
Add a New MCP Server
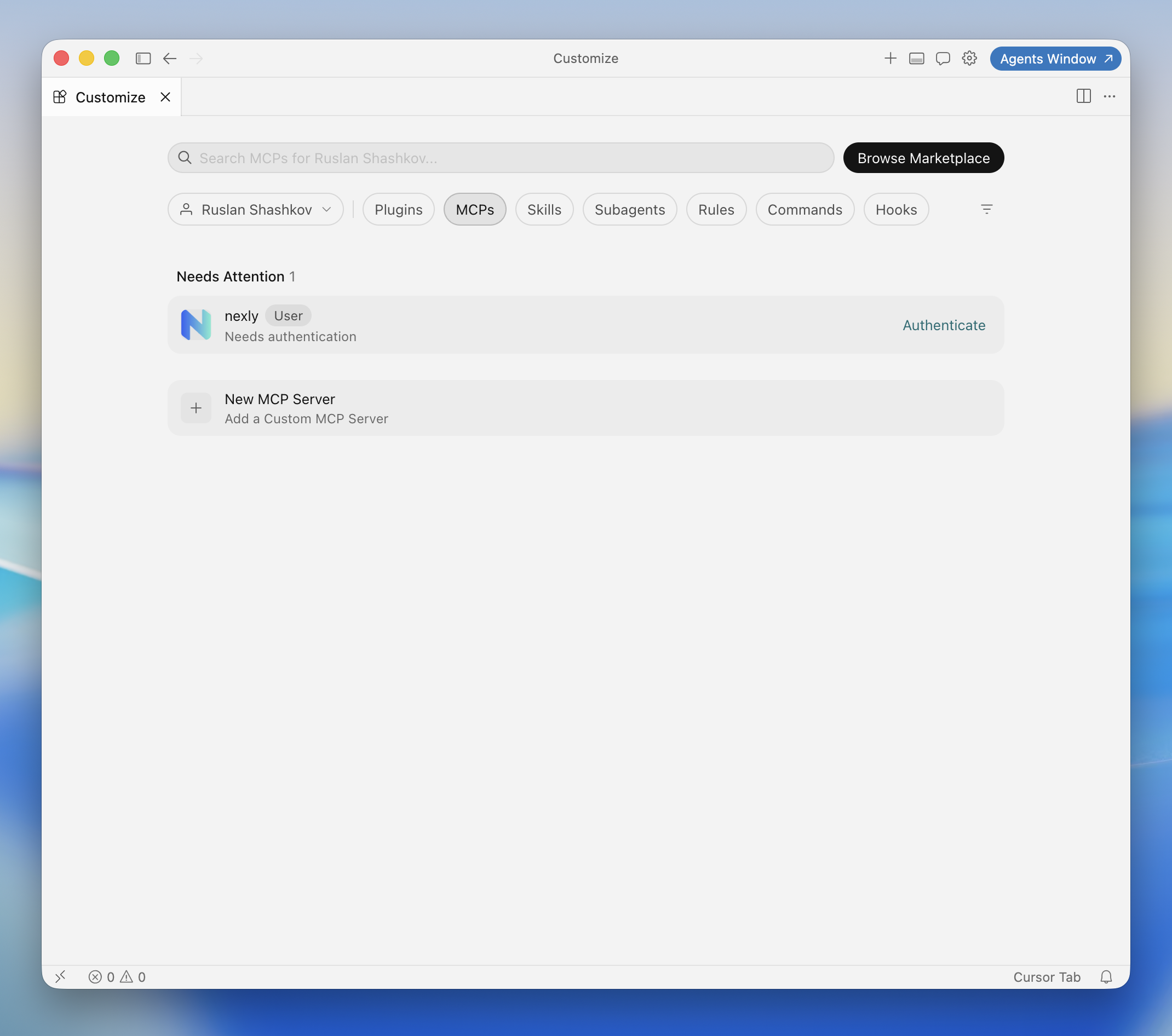(x=585, y=407)
